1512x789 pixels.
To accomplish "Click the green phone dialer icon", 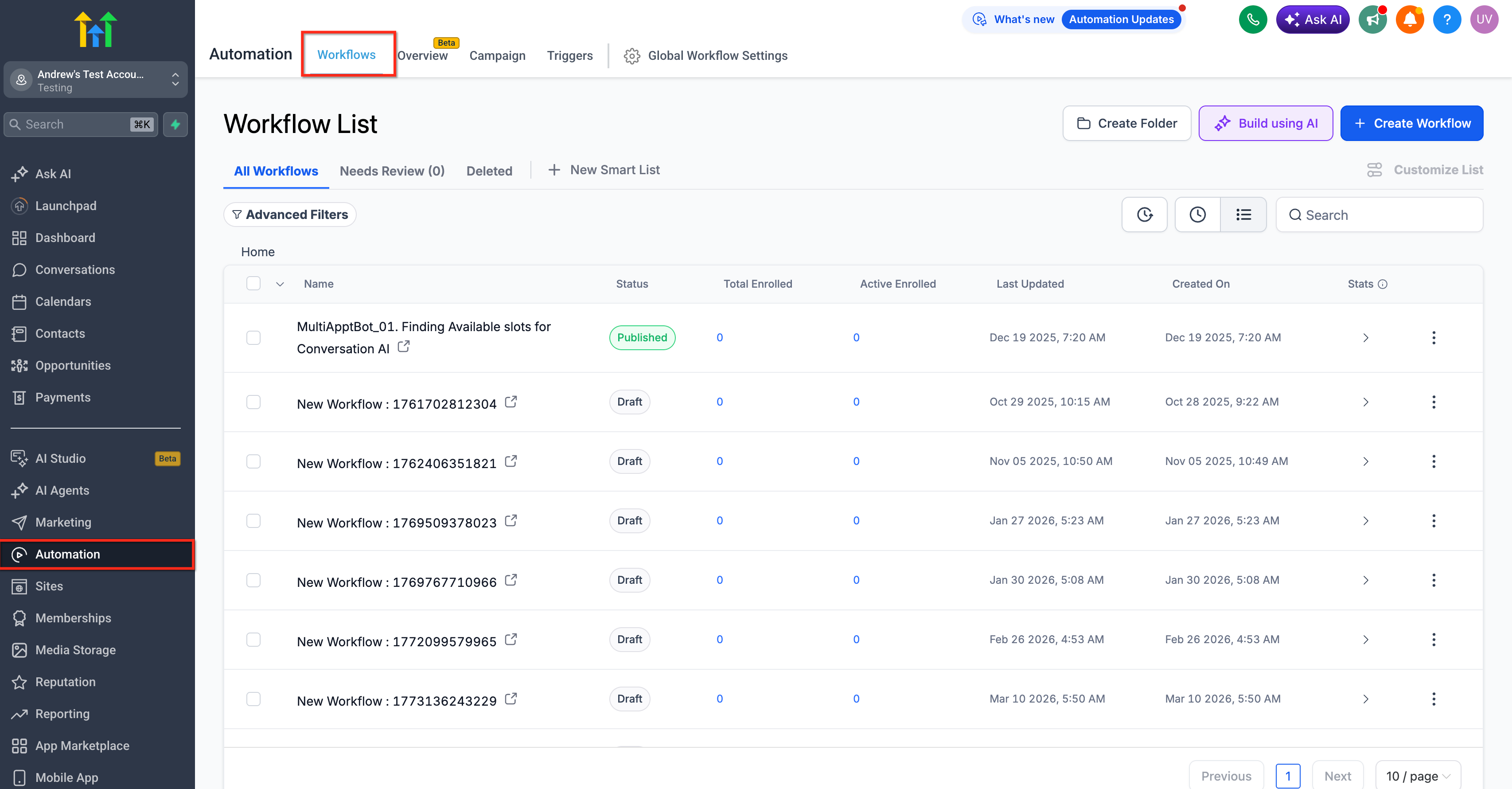I will [x=1253, y=20].
